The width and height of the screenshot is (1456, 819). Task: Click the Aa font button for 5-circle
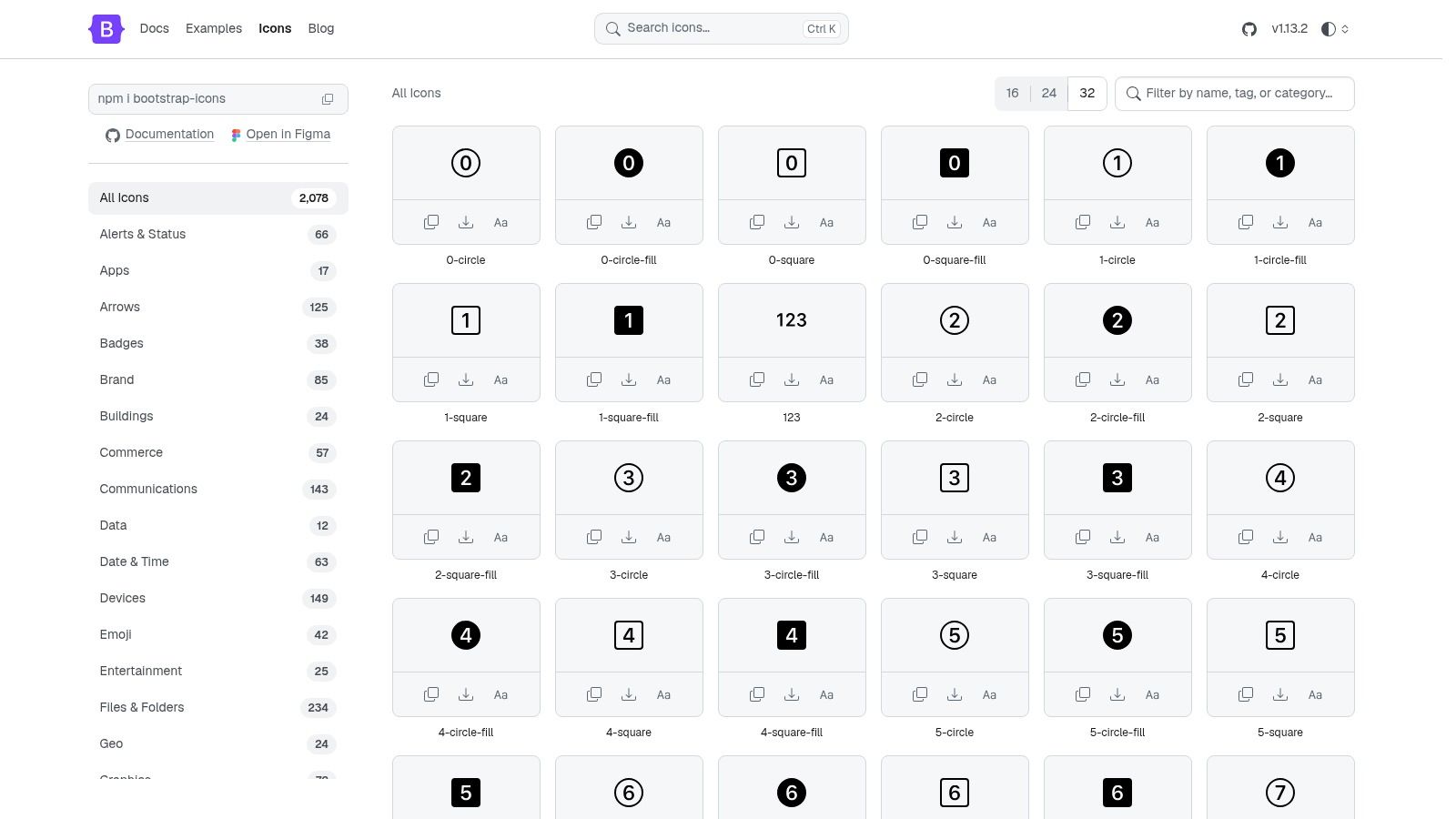989,694
